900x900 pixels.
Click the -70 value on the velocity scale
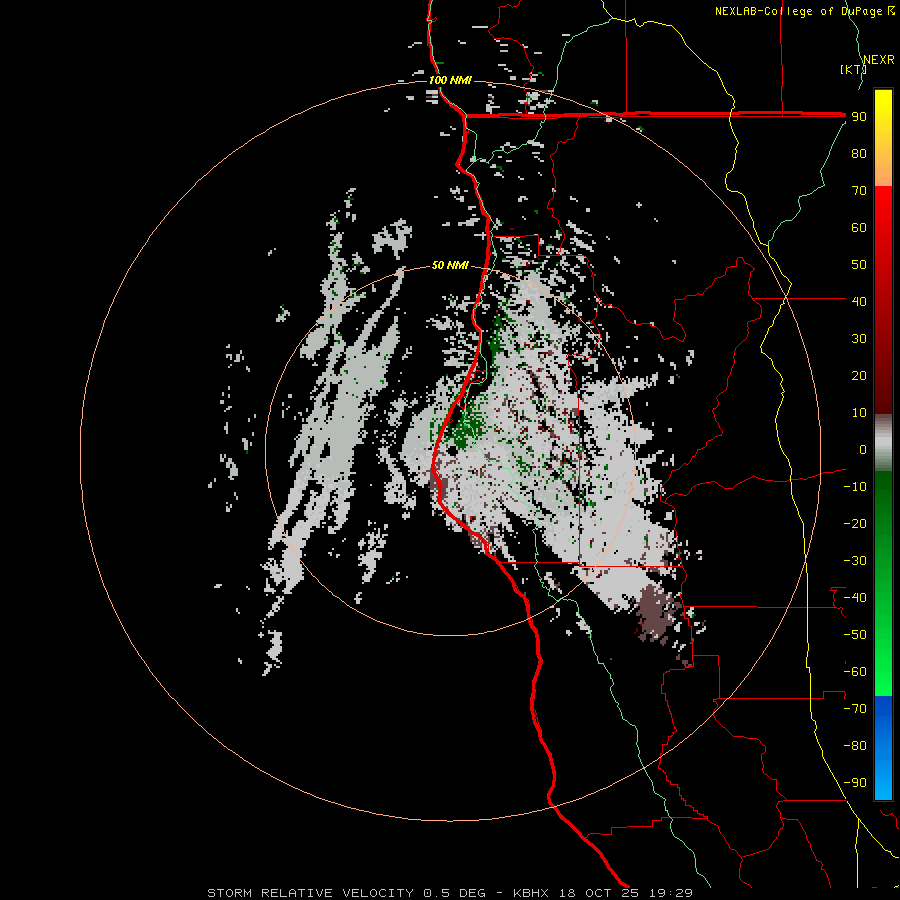tap(855, 709)
